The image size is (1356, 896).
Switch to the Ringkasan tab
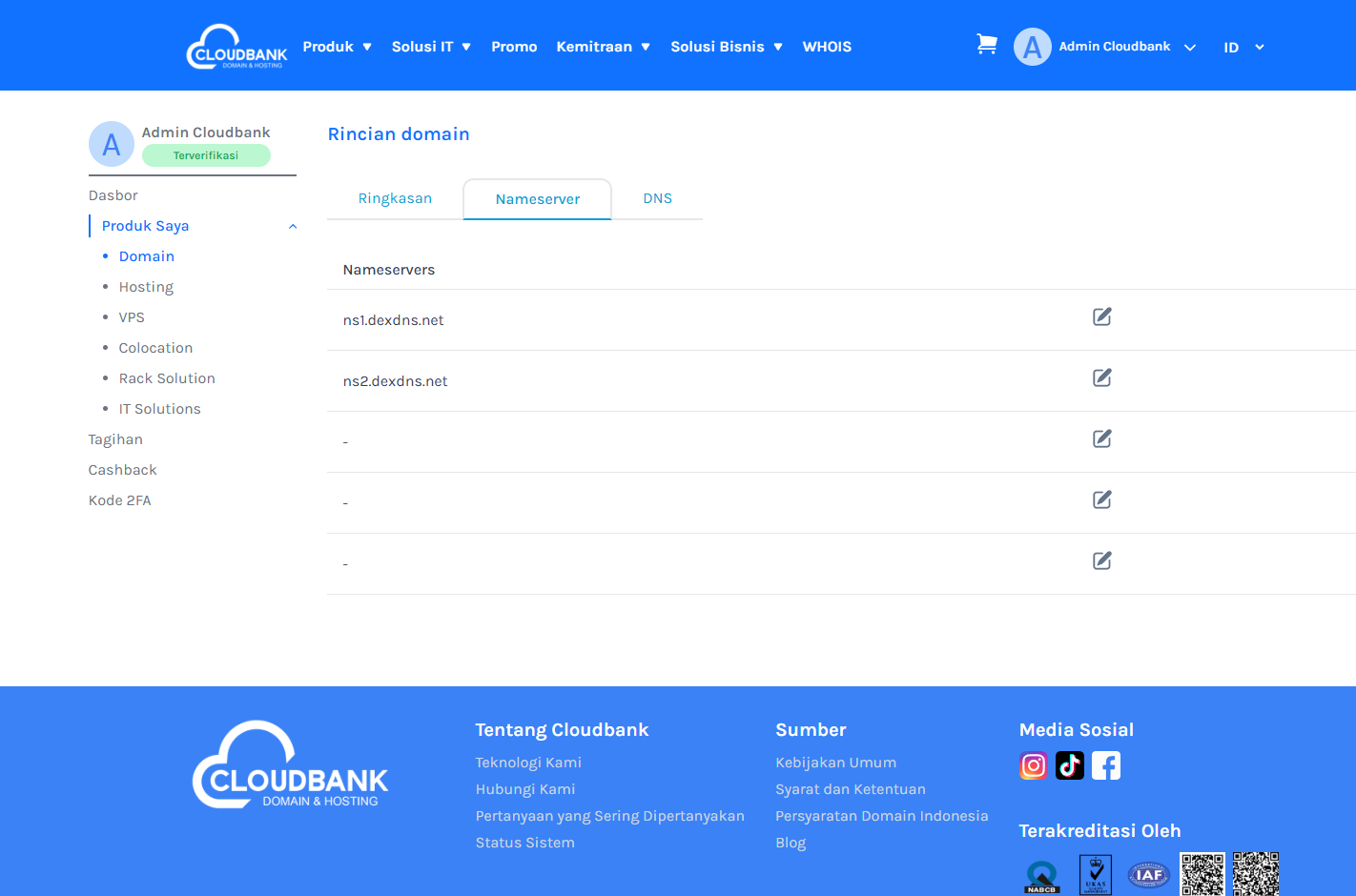click(395, 198)
